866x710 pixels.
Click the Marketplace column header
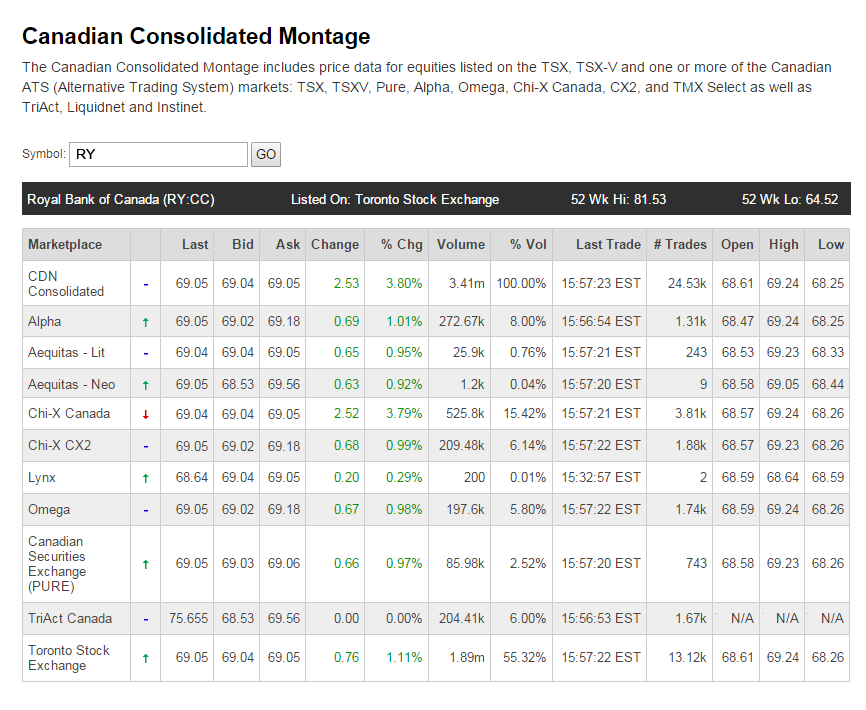click(65, 244)
